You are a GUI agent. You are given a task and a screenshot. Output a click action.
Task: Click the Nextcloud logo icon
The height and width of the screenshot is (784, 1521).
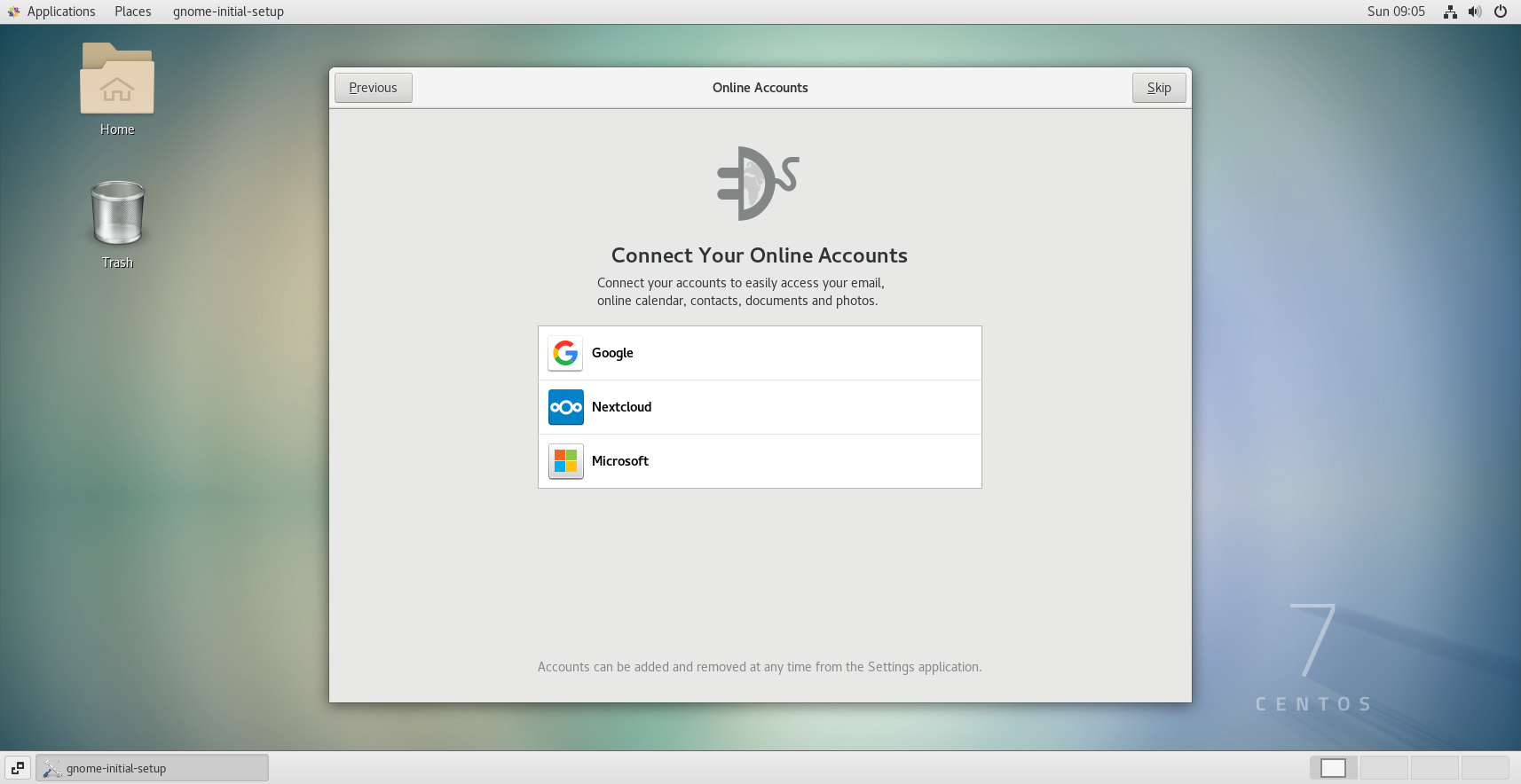565,407
